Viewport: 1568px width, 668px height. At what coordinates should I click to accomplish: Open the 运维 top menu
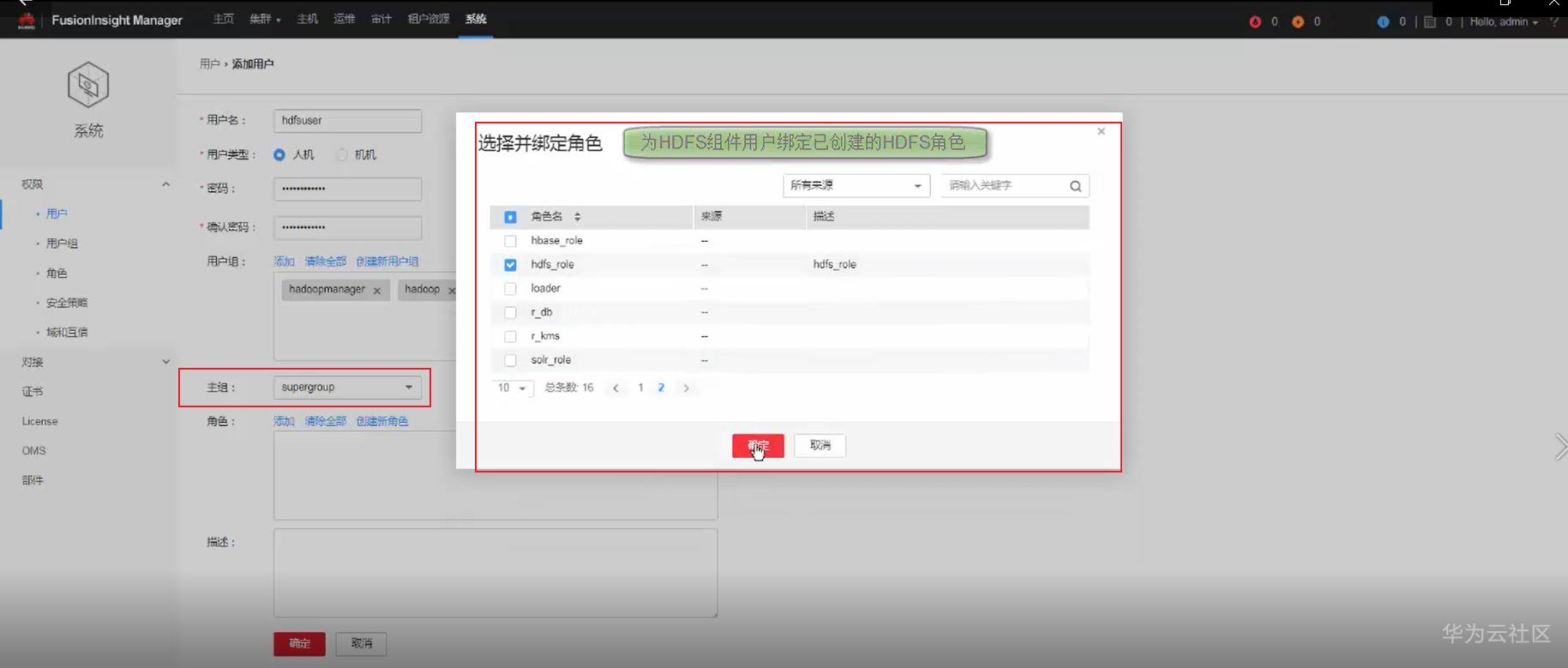click(x=344, y=19)
